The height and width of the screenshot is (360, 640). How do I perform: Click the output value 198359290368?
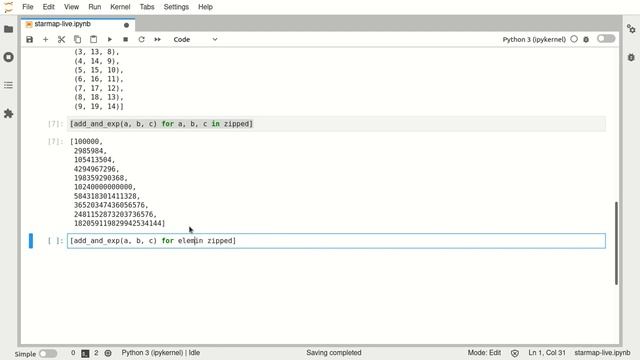[100, 178]
